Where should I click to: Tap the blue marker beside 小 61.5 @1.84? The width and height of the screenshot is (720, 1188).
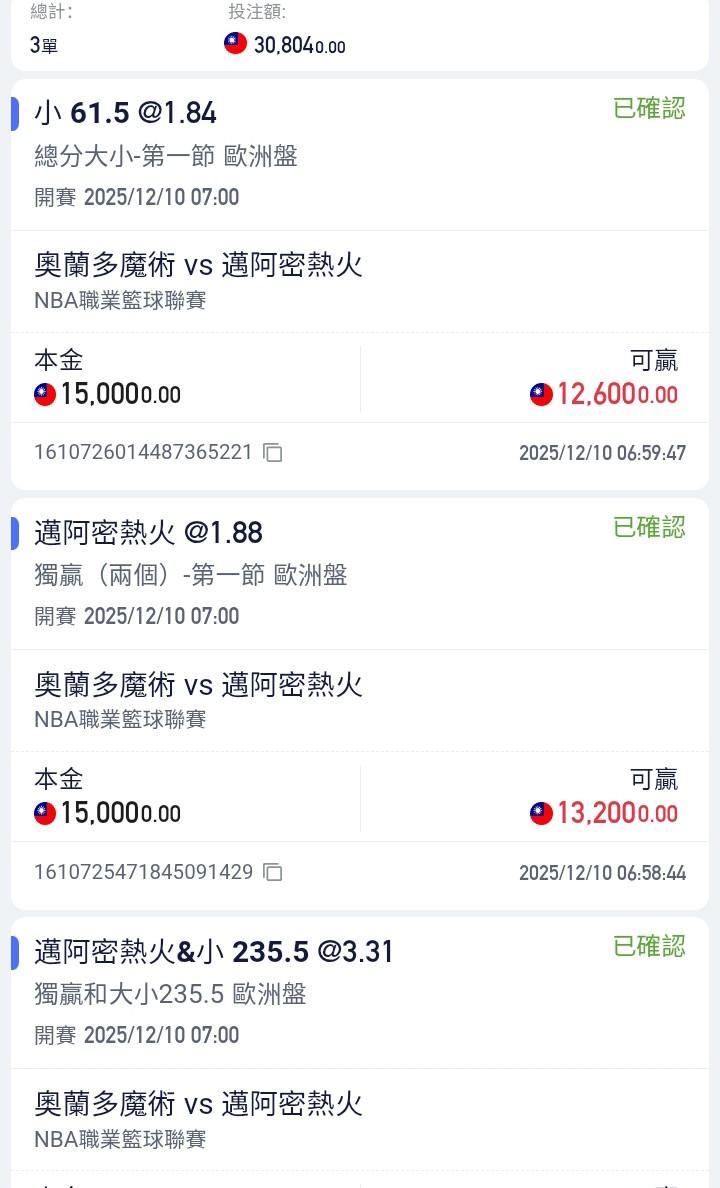tap(15, 114)
